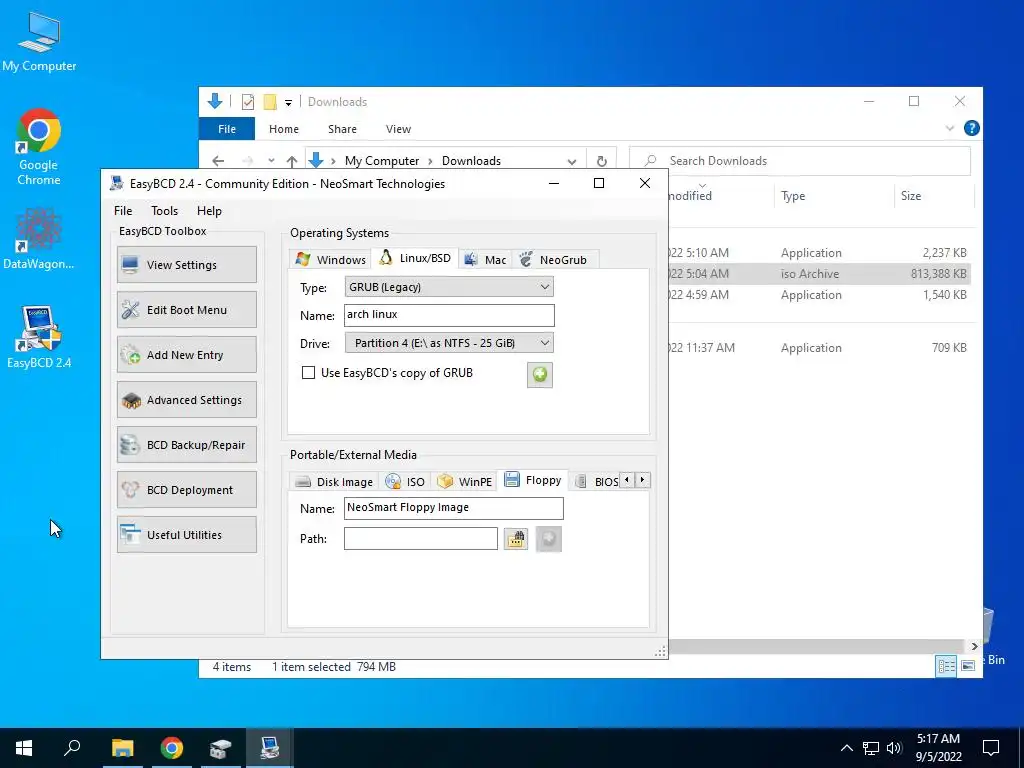Click the green add Linux entry button
The width and height of the screenshot is (1024, 768).
coord(539,375)
